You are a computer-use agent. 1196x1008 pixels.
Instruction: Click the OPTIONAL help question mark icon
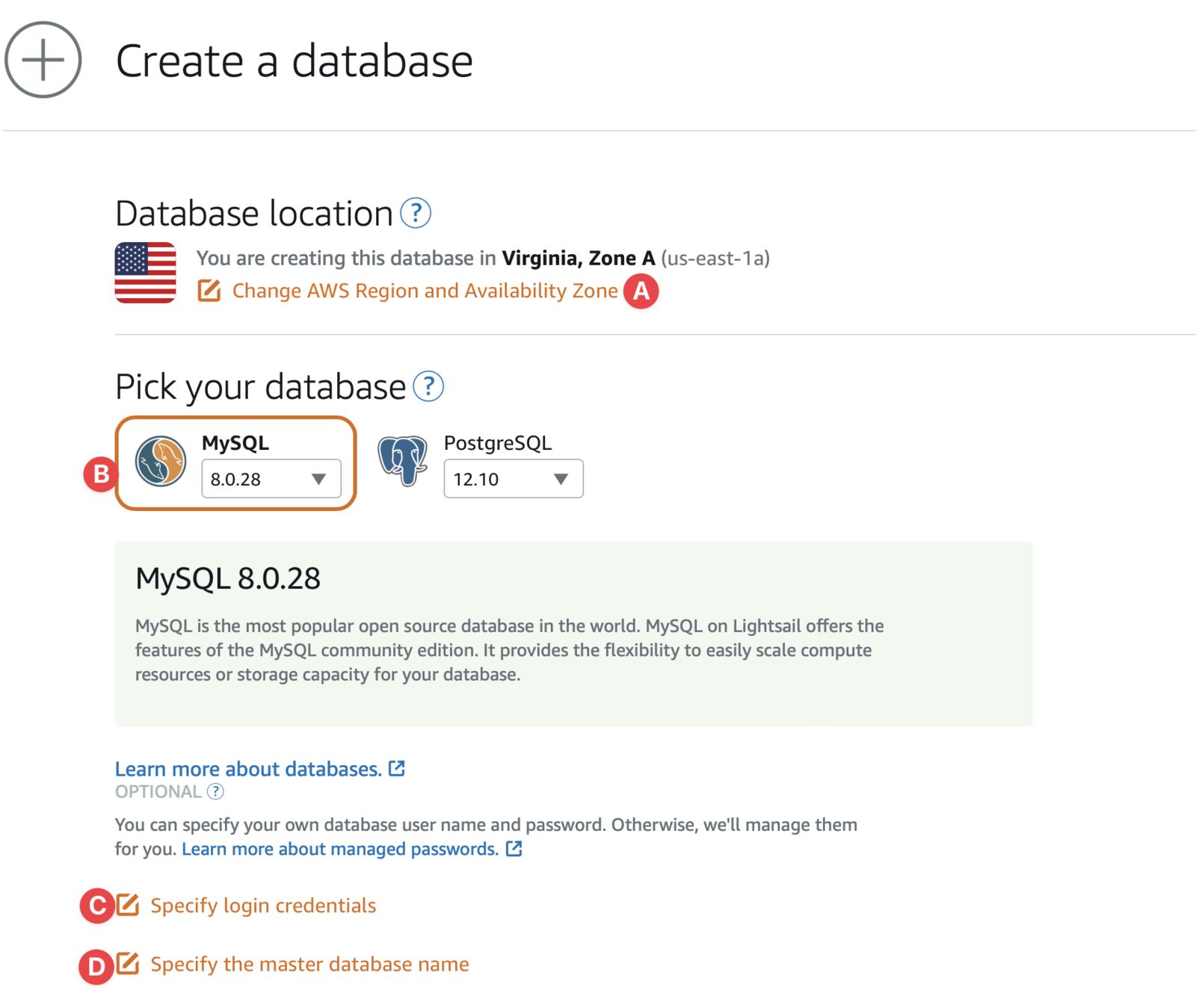tap(215, 791)
